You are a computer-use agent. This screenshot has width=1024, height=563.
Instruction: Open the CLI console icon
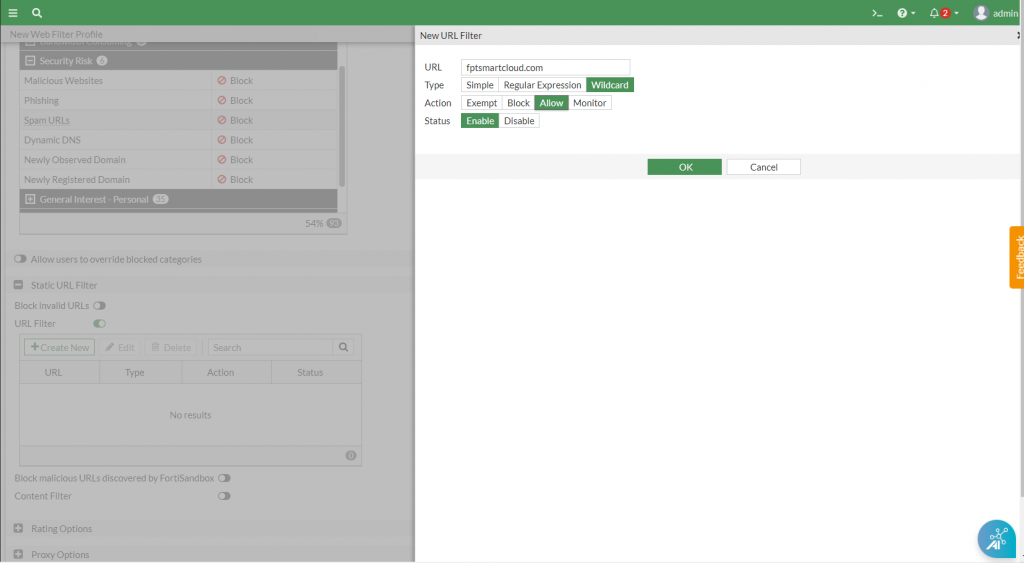click(877, 13)
